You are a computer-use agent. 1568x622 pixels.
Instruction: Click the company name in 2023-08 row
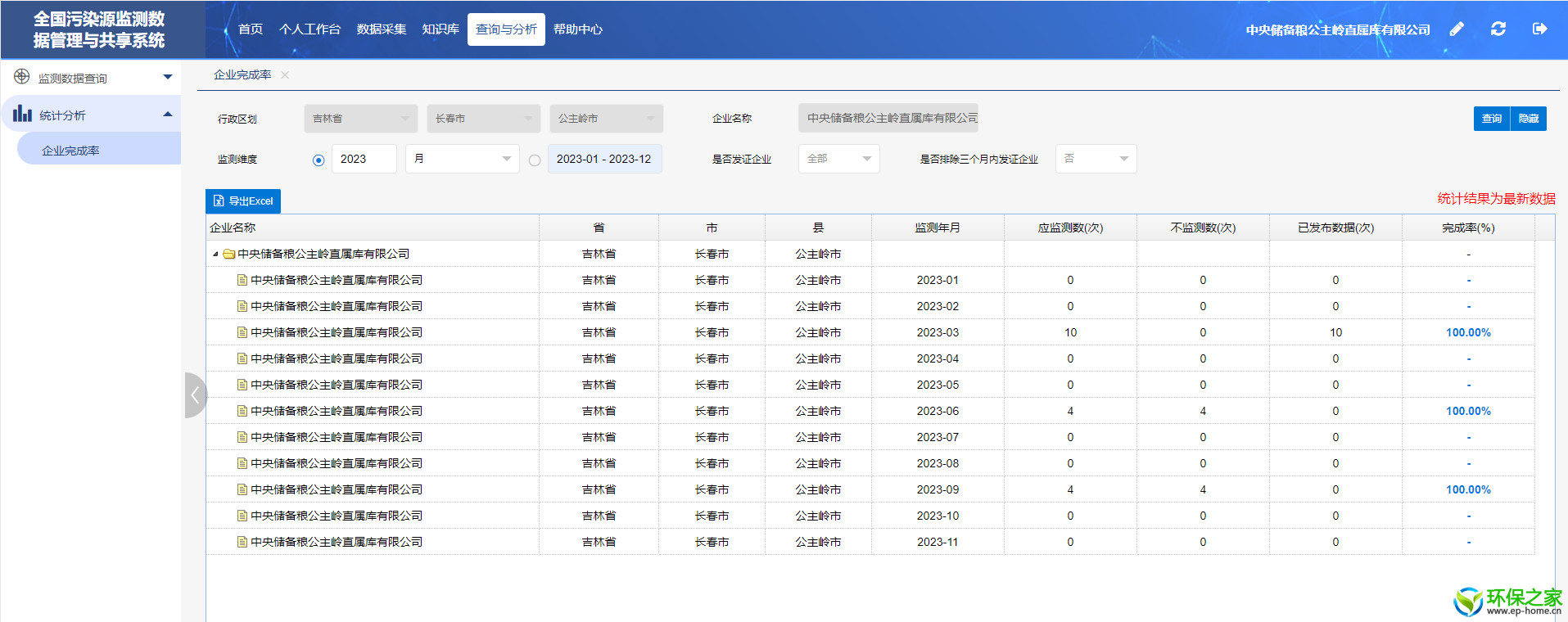pos(337,463)
